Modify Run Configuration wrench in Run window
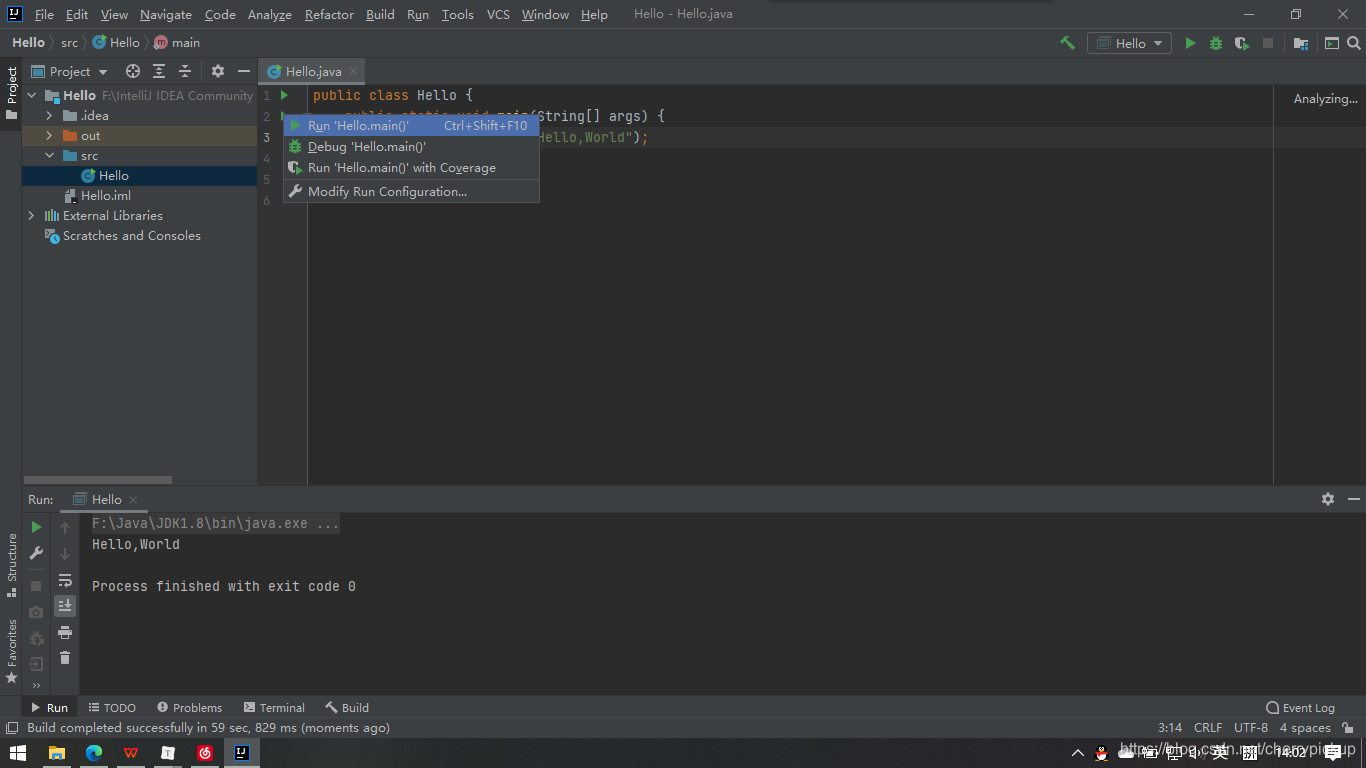Viewport: 1366px width, 768px height. click(36, 553)
